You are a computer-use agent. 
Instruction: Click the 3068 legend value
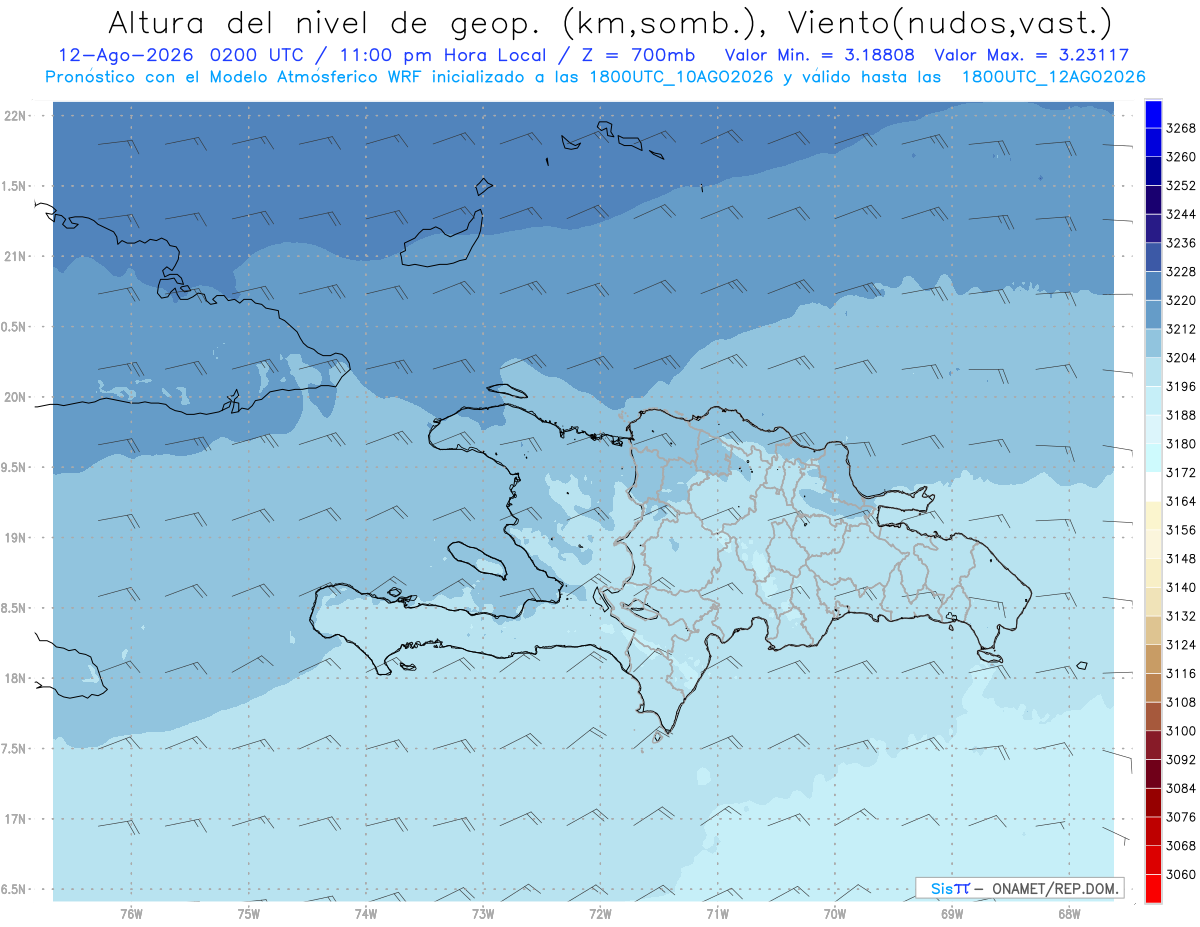coord(1181,846)
